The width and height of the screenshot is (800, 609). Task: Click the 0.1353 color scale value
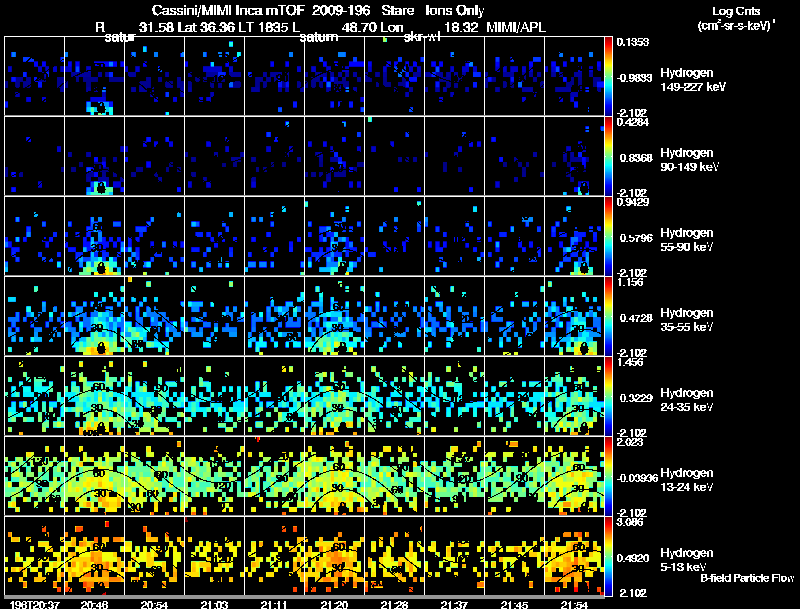coord(633,42)
